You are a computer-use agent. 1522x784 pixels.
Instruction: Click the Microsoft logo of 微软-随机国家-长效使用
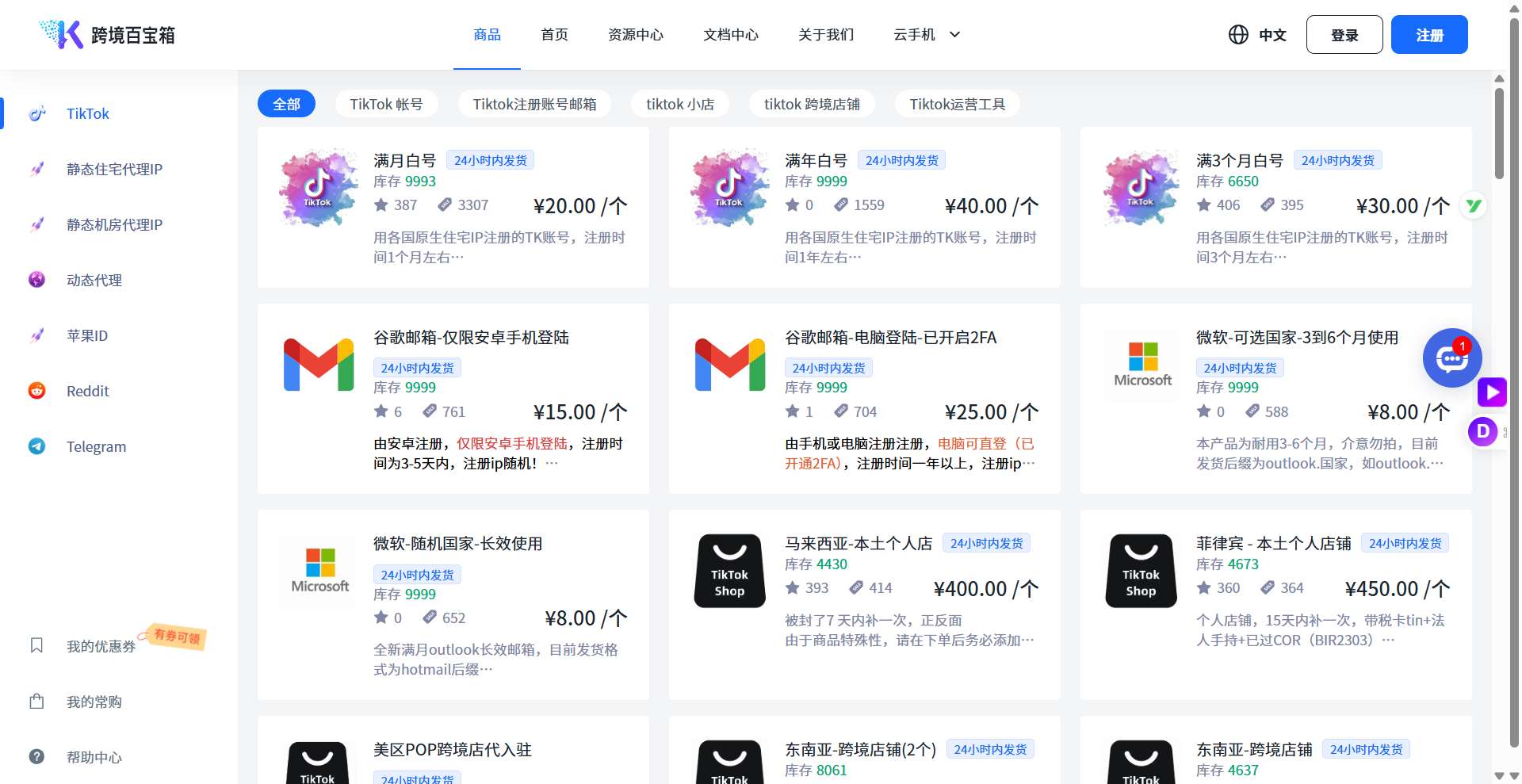point(320,571)
